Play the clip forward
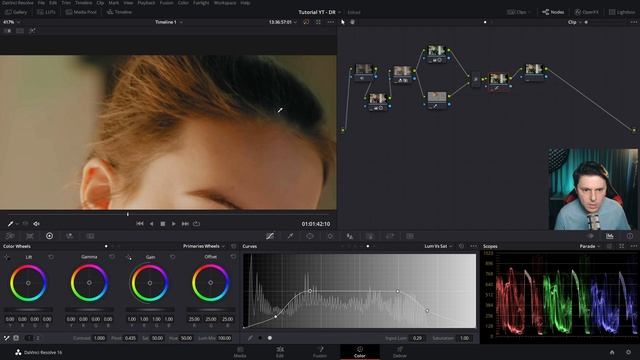This screenshot has height=360, width=640. click(173, 224)
